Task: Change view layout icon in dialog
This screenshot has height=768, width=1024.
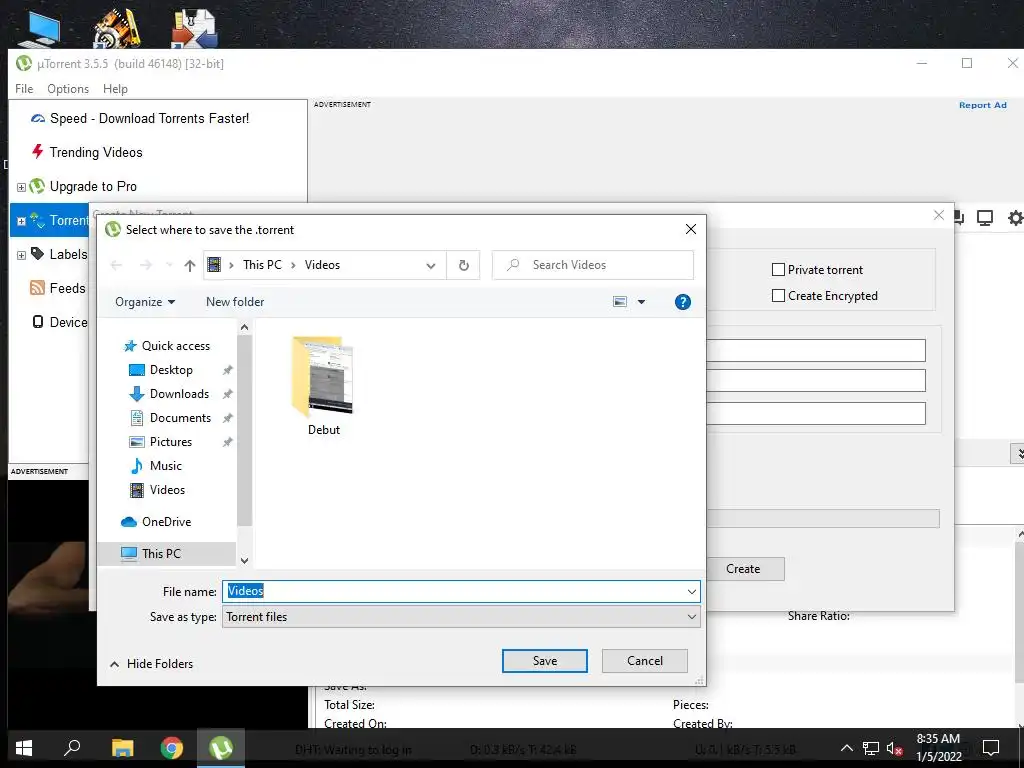Action: [620, 302]
